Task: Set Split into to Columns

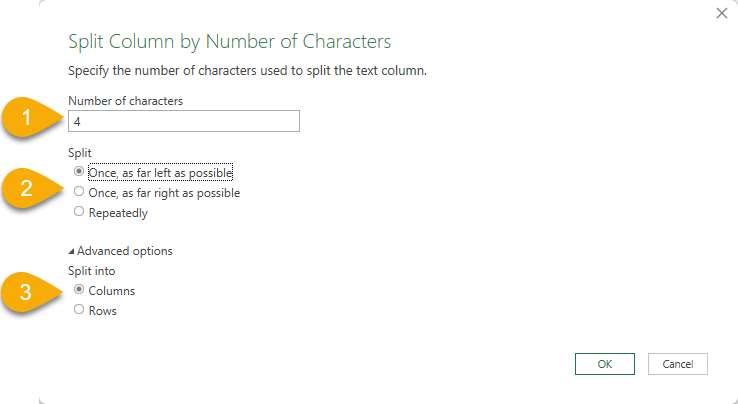Action: 79,291
